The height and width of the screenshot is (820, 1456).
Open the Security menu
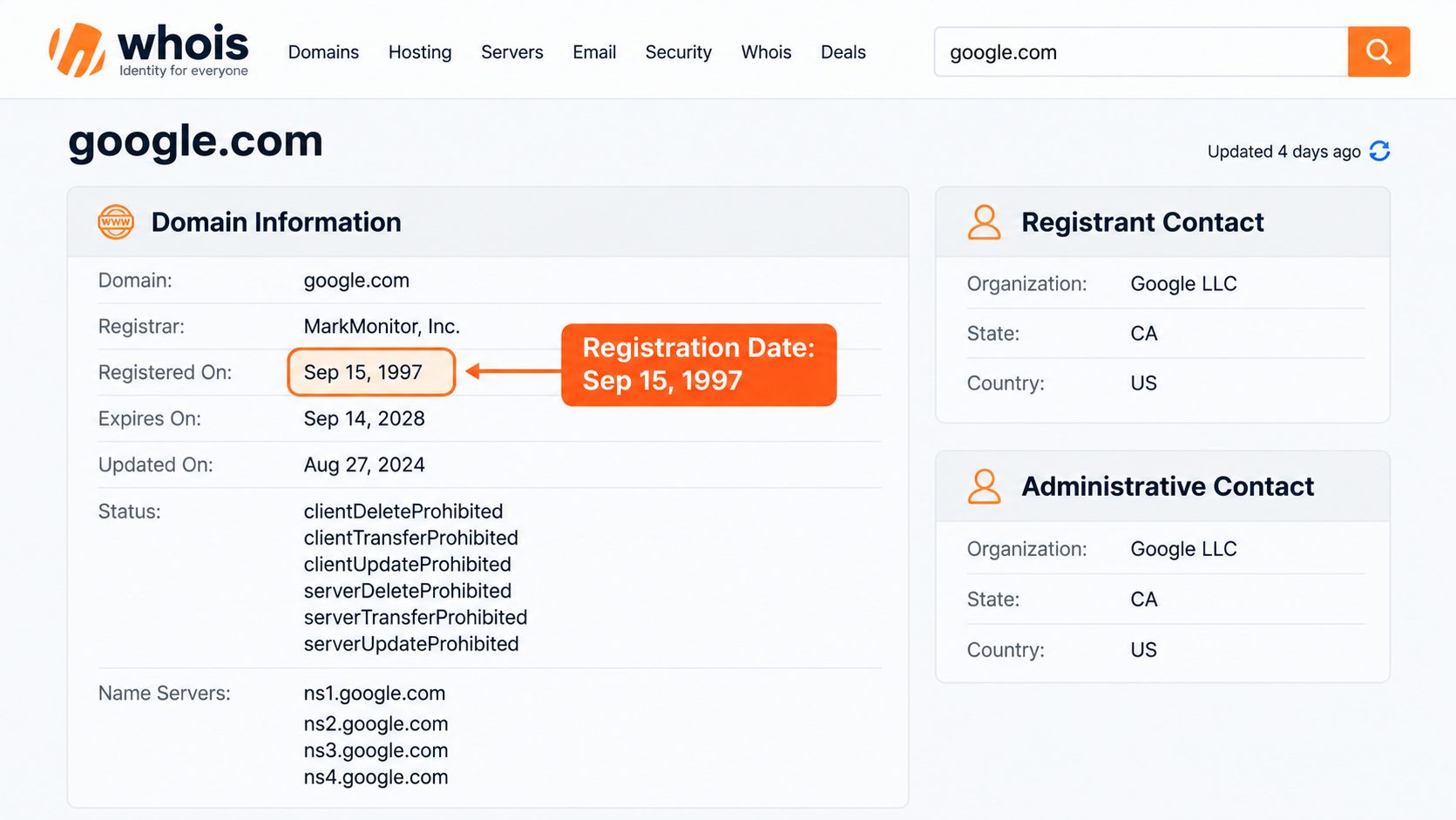pos(679,52)
